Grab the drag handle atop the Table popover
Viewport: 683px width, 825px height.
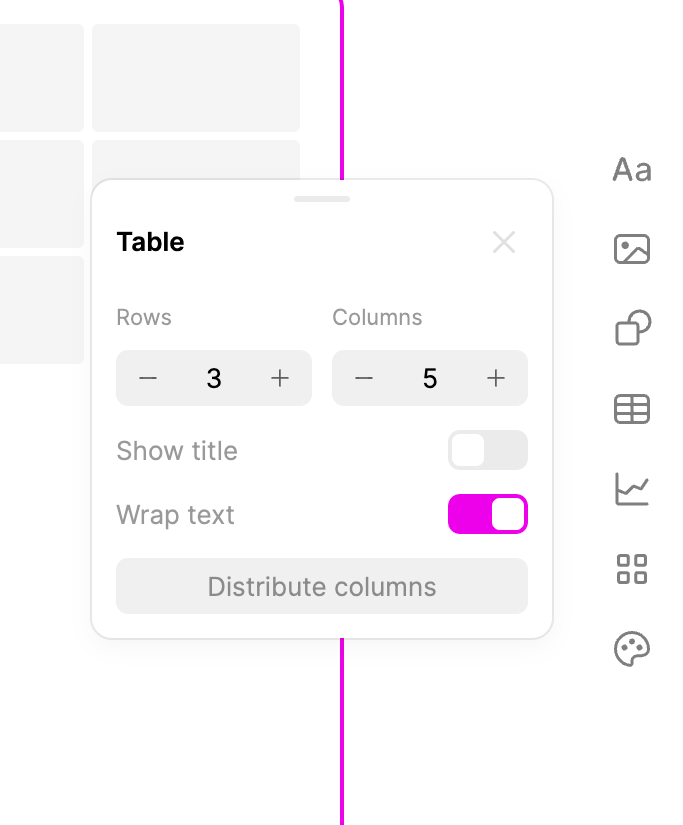tap(322, 199)
